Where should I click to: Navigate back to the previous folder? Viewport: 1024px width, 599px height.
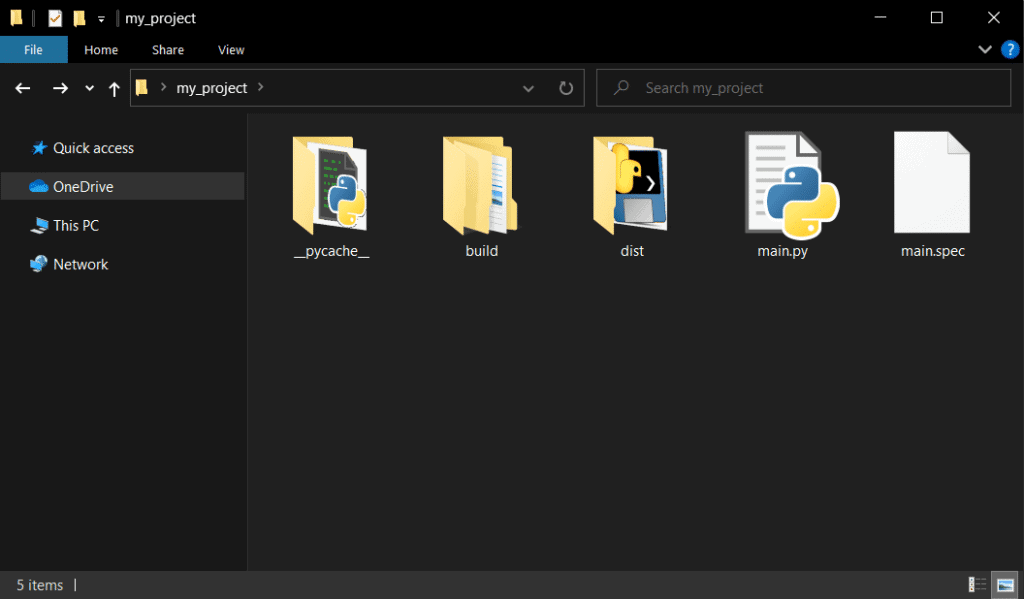point(22,88)
